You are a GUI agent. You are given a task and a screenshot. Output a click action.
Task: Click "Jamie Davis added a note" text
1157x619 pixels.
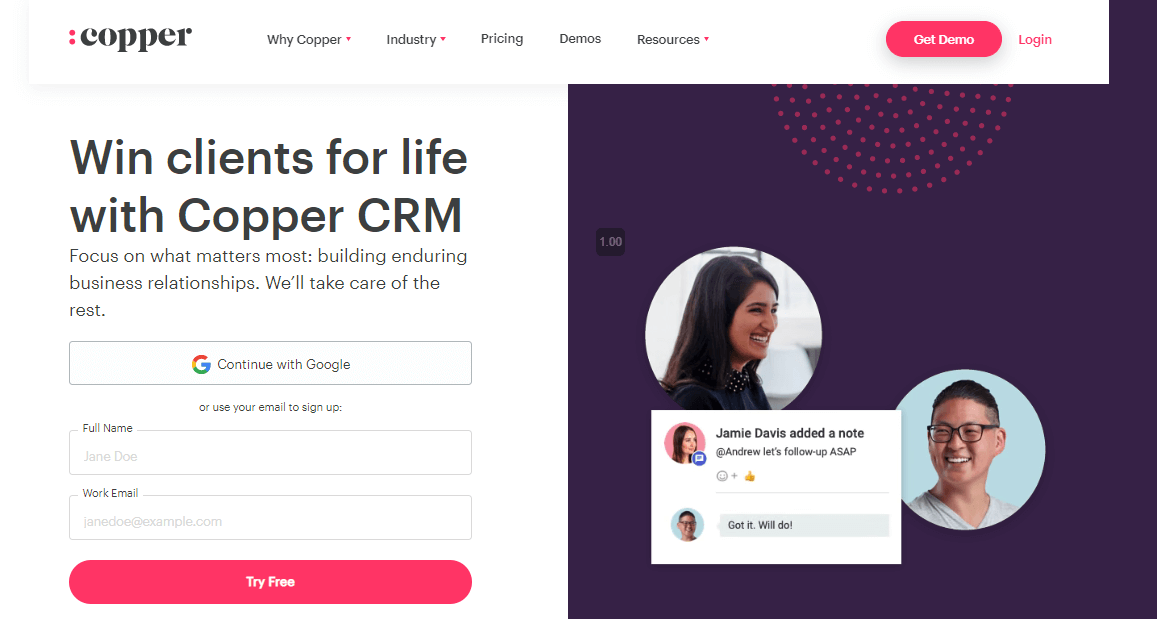[790, 433]
